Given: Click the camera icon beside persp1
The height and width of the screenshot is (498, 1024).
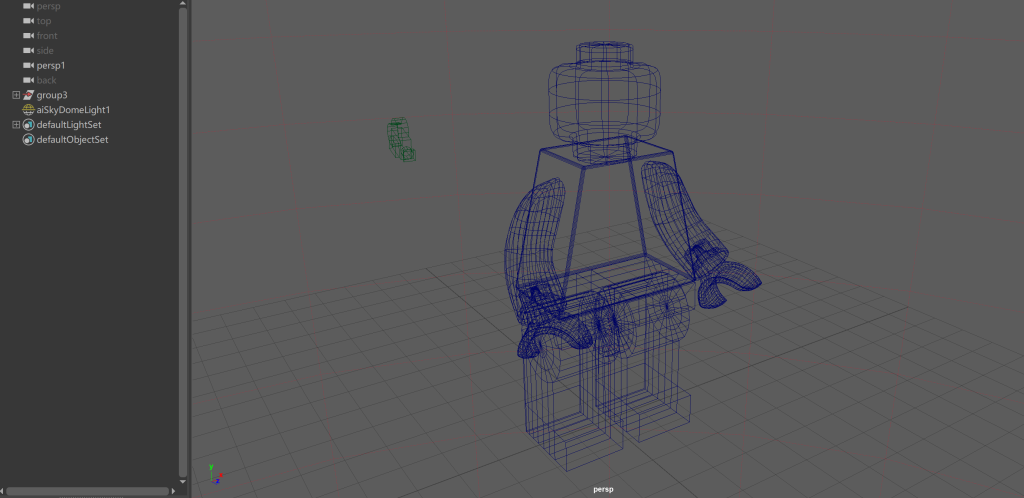Looking at the screenshot, I should pos(28,65).
